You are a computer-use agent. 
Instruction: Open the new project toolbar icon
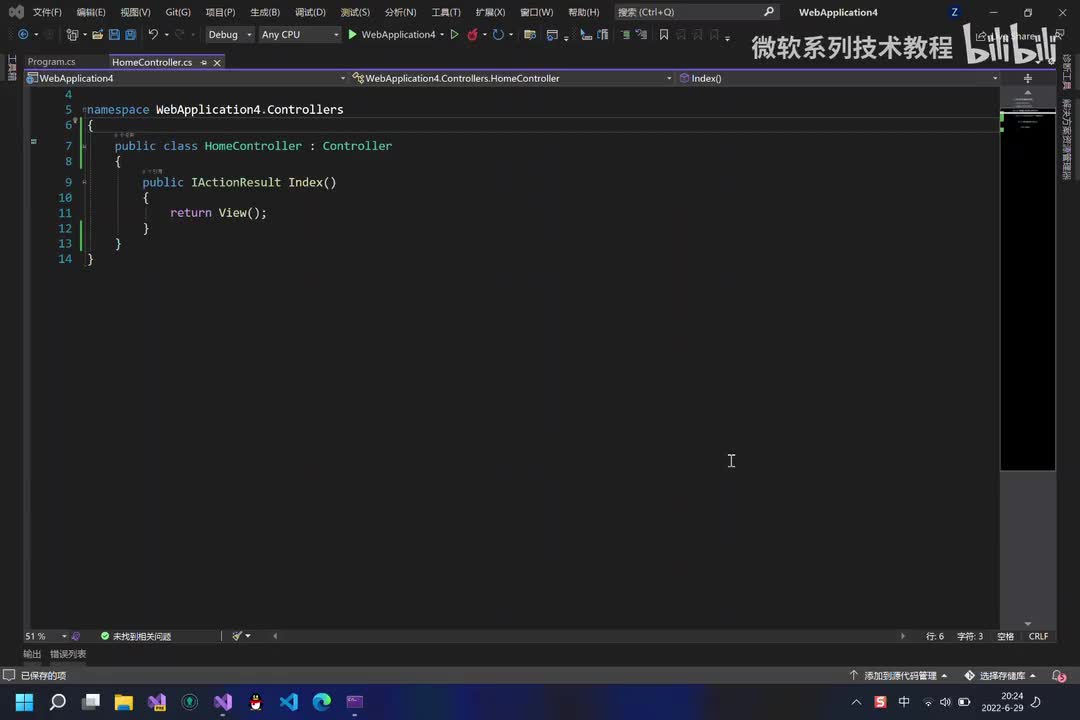(72, 34)
